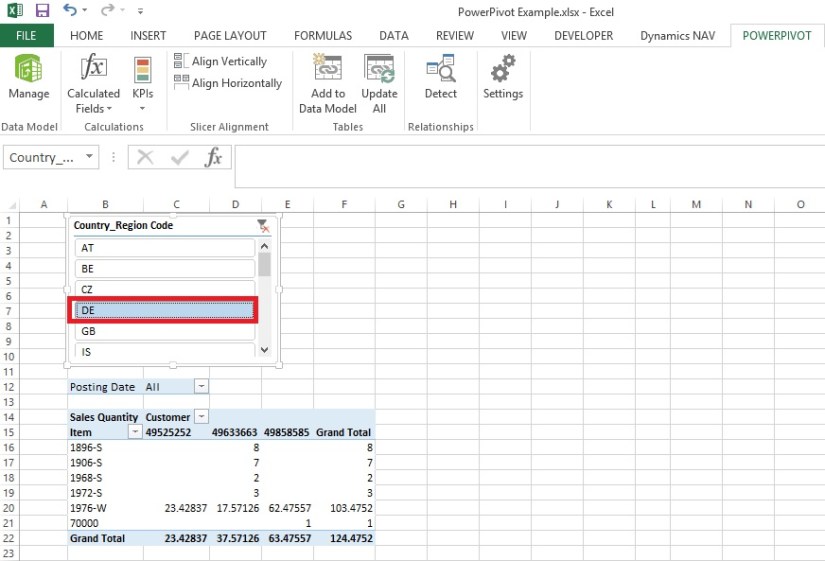Switch to the INSERT ribbon tab
Screen dimensions: 825x561
(x=148, y=36)
